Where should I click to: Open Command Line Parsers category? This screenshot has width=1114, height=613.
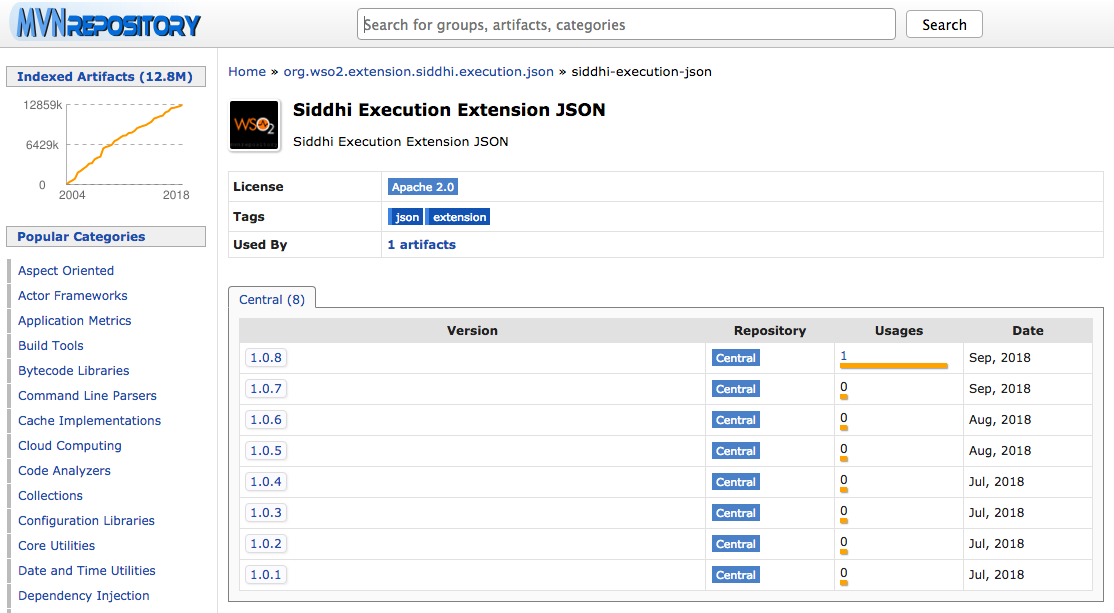pyautogui.click(x=87, y=396)
